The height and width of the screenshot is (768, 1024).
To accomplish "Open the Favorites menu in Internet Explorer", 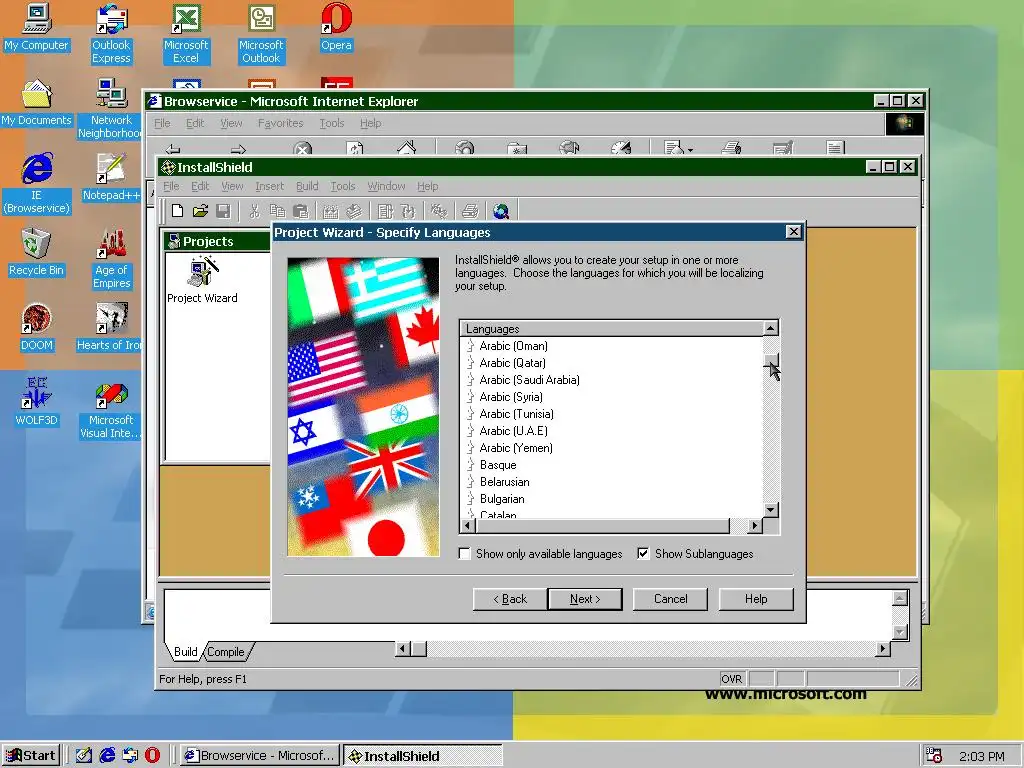I will (280, 123).
